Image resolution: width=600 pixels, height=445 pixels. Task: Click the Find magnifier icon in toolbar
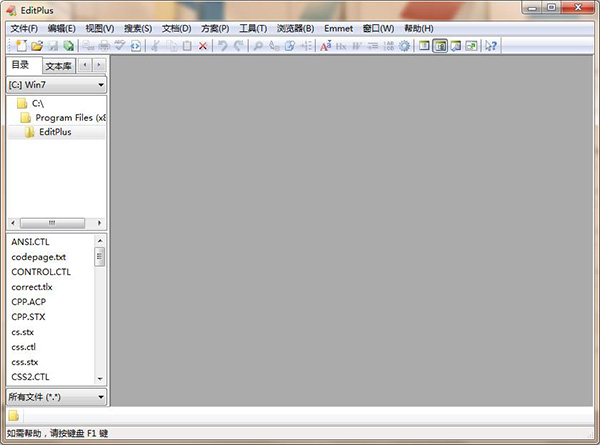point(258,46)
